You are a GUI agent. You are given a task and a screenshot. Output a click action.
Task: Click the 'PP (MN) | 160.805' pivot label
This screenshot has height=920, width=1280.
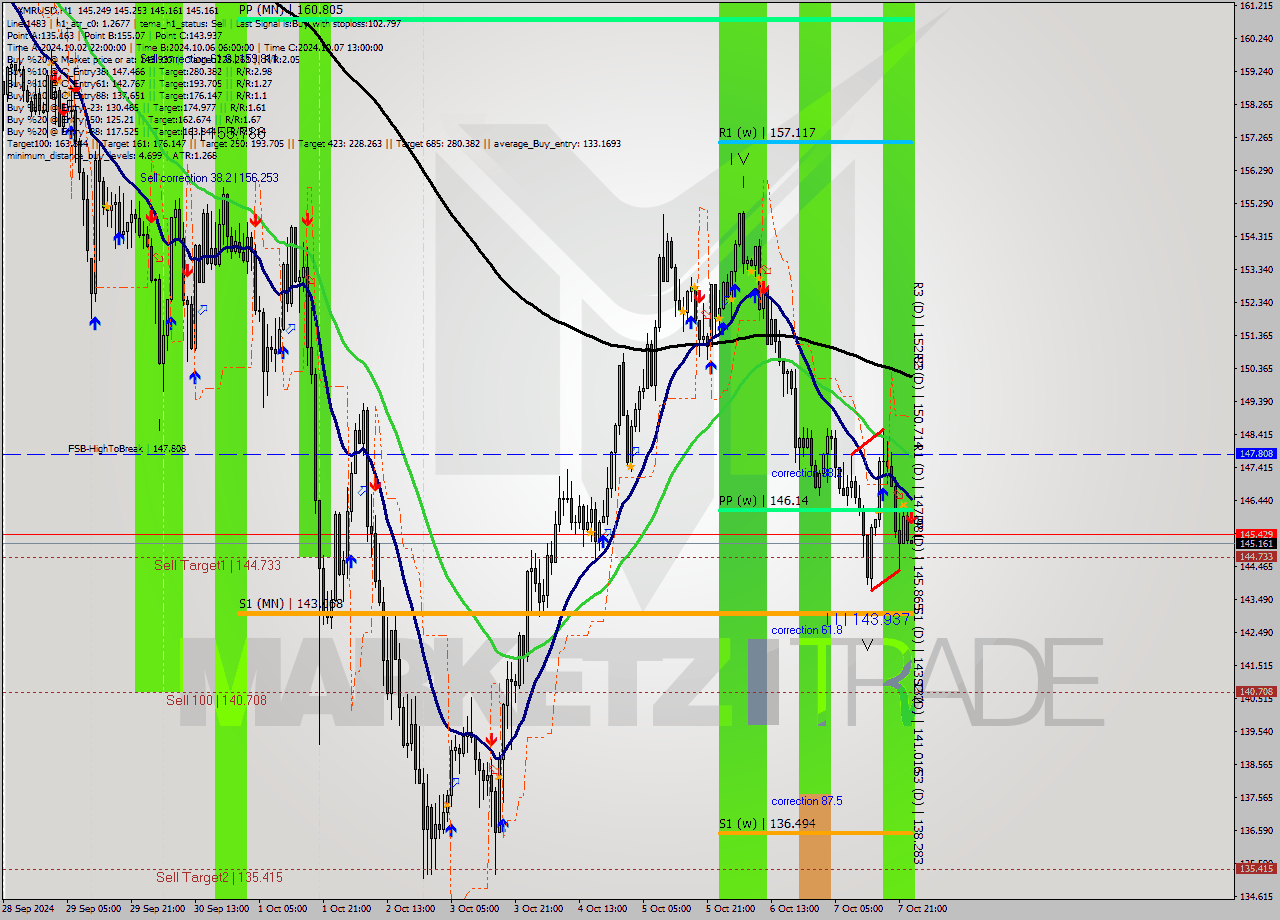(x=290, y=9)
